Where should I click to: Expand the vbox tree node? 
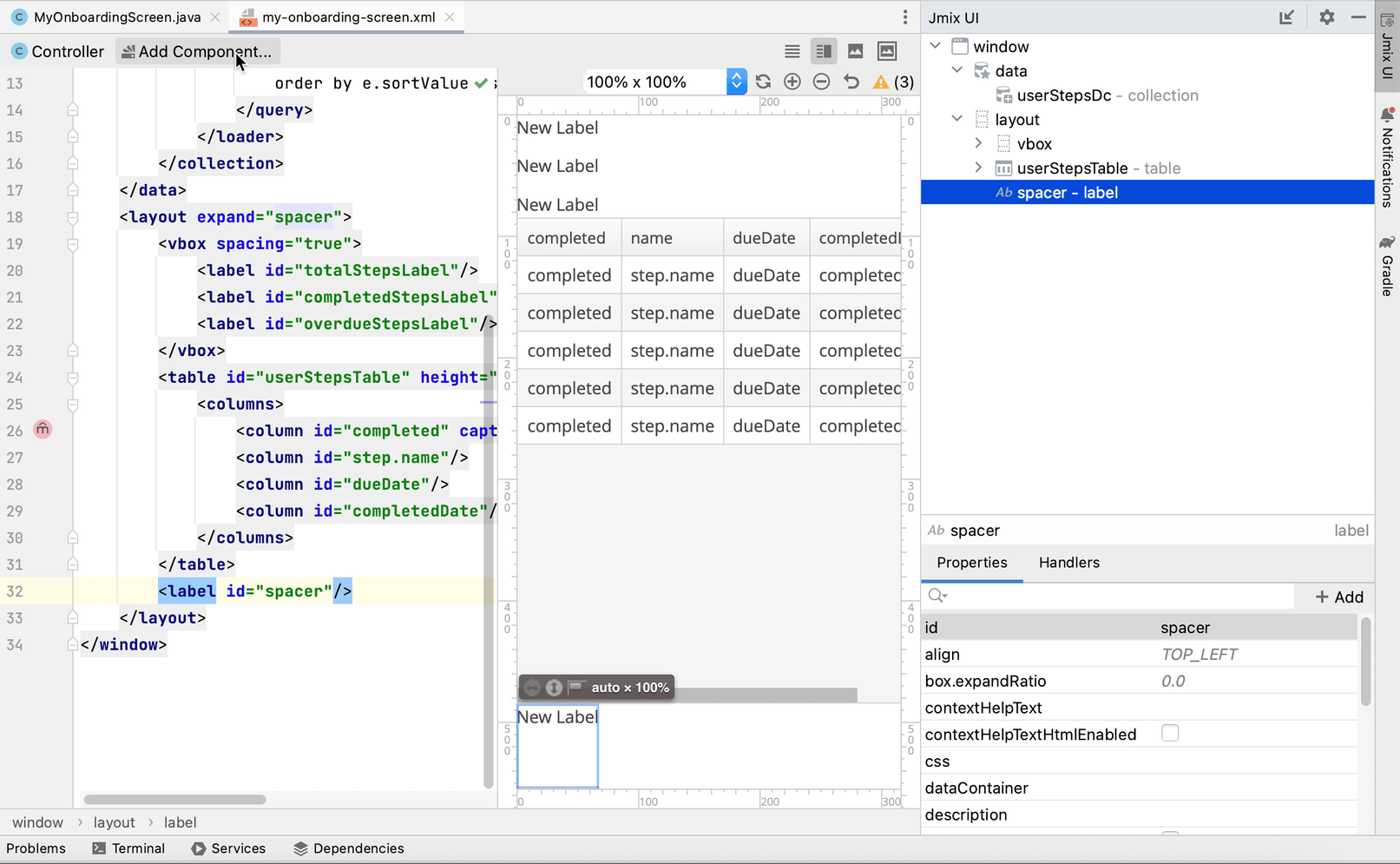click(978, 144)
